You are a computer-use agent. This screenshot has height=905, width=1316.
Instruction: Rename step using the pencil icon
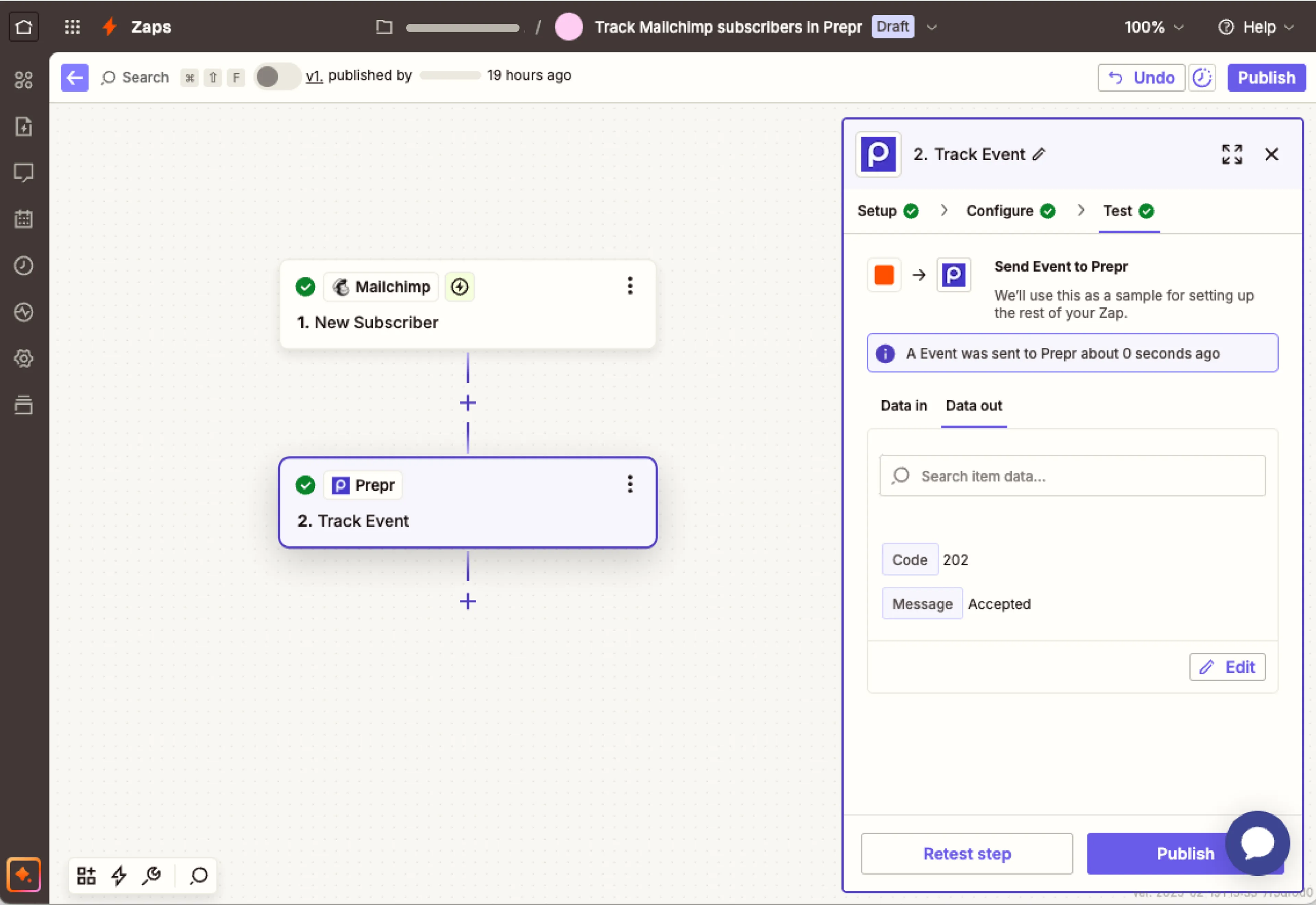pyautogui.click(x=1038, y=154)
